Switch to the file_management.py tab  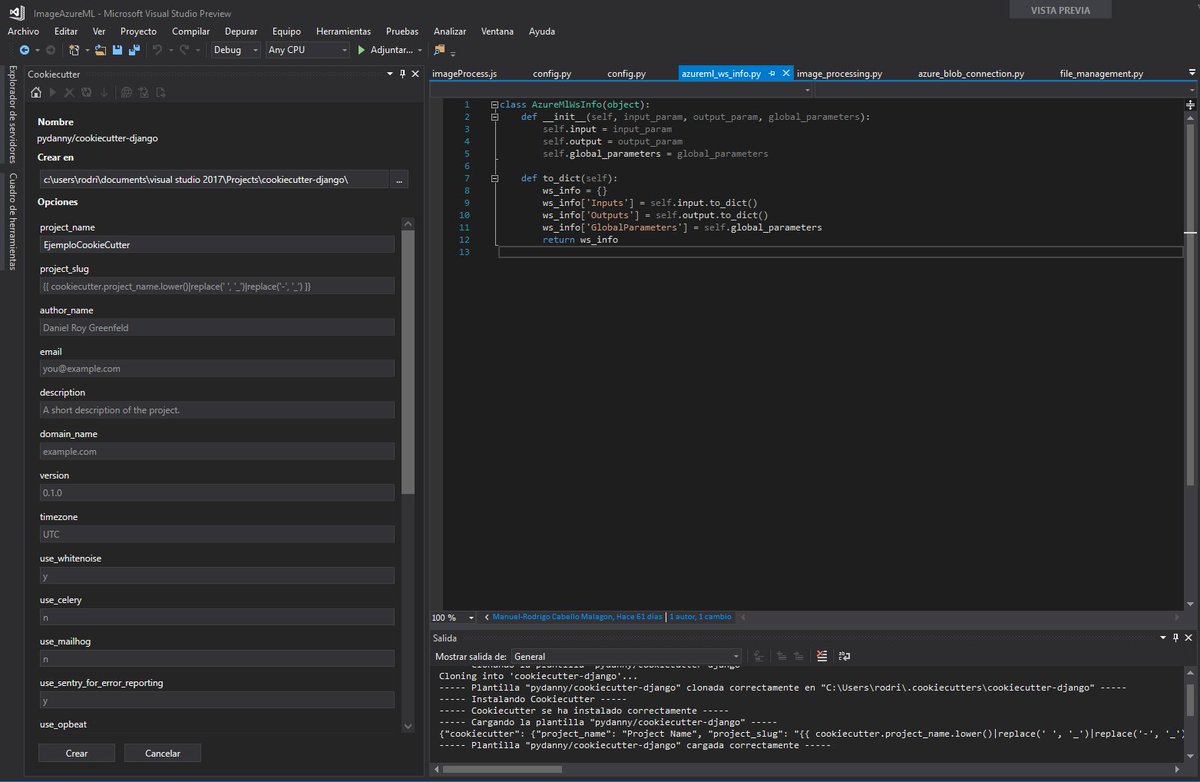tap(1101, 73)
